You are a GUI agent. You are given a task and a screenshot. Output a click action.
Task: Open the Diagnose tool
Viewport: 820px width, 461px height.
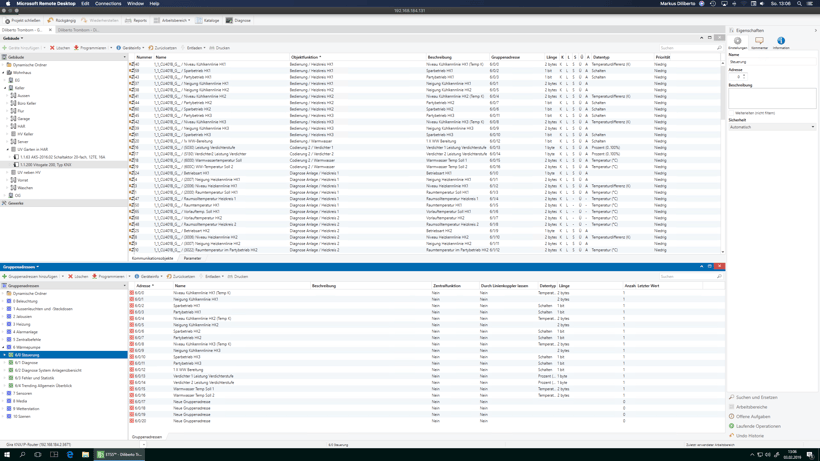point(240,20)
